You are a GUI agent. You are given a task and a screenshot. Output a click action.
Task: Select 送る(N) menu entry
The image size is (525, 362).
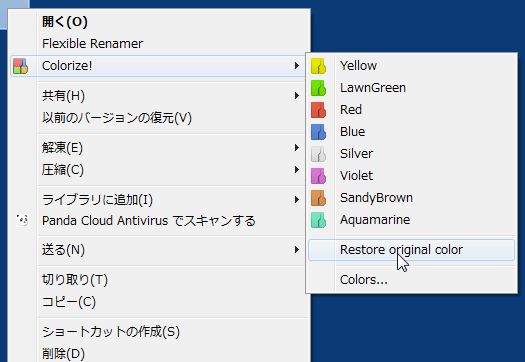159,250
